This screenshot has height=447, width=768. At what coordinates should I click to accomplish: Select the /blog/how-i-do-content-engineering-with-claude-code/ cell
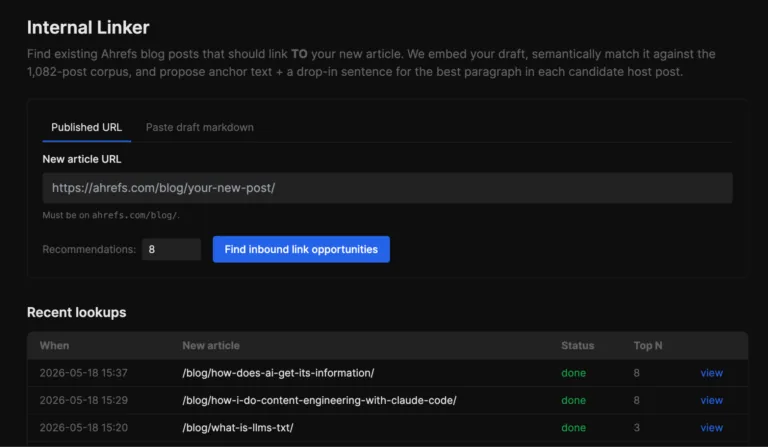tap(319, 400)
